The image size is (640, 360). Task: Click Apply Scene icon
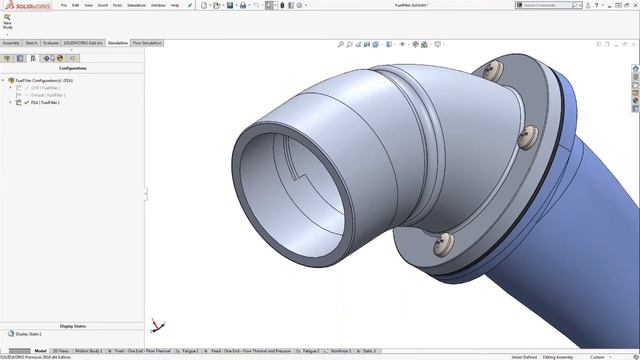(424, 44)
